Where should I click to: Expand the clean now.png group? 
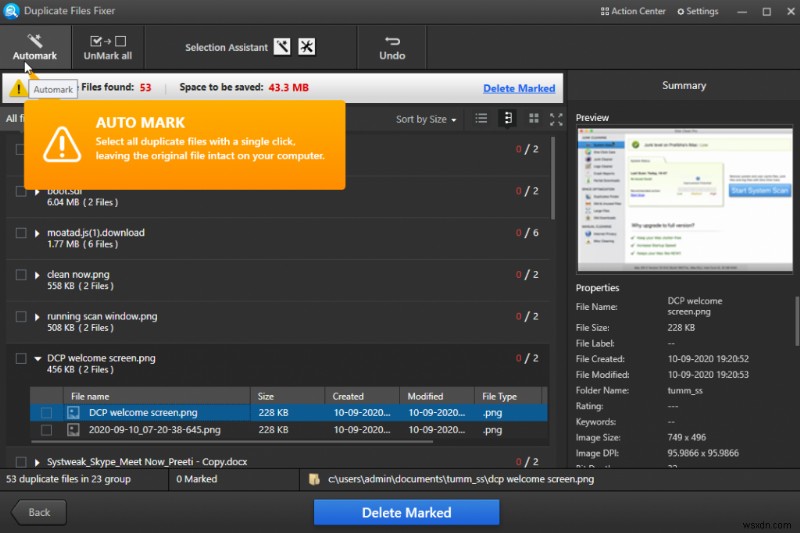tap(37, 275)
